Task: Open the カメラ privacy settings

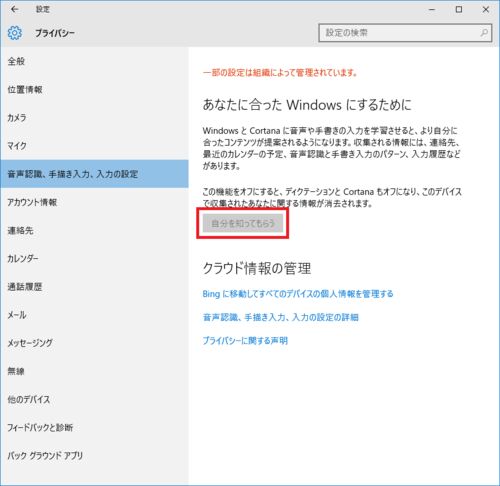Action: click(x=94, y=118)
